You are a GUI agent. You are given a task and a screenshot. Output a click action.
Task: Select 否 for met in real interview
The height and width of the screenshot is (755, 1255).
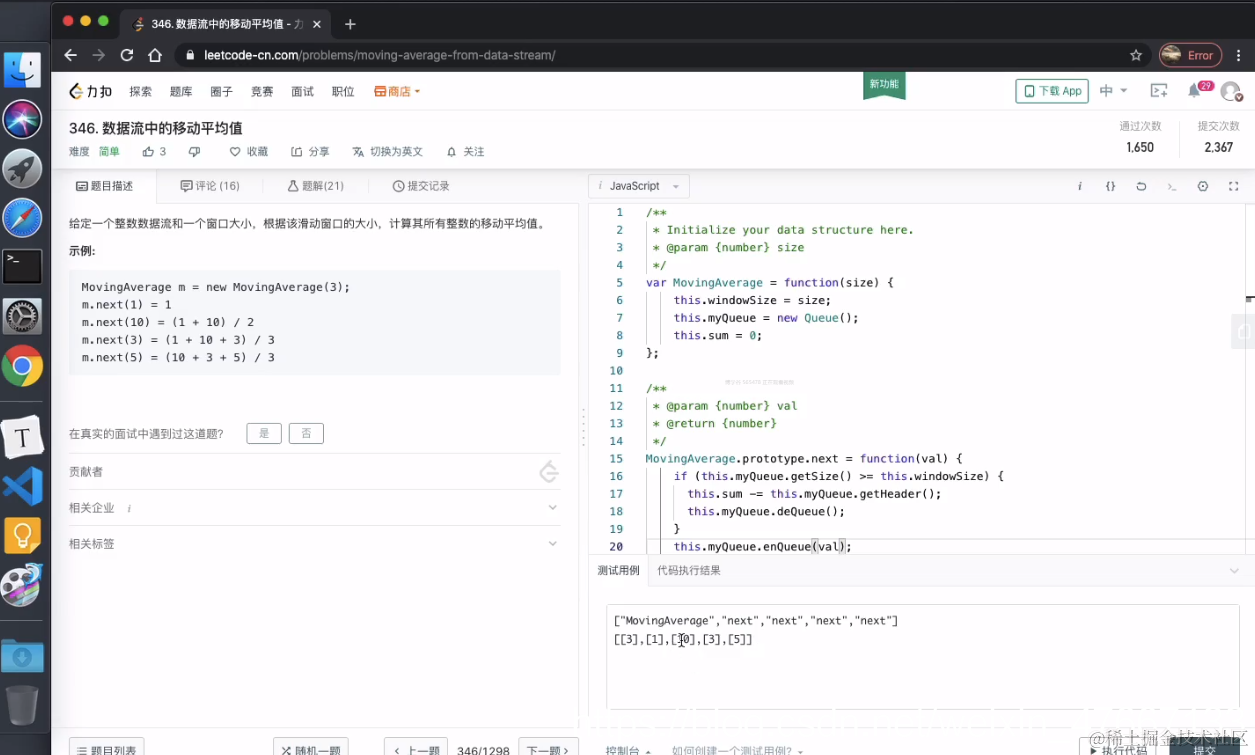[x=305, y=433]
